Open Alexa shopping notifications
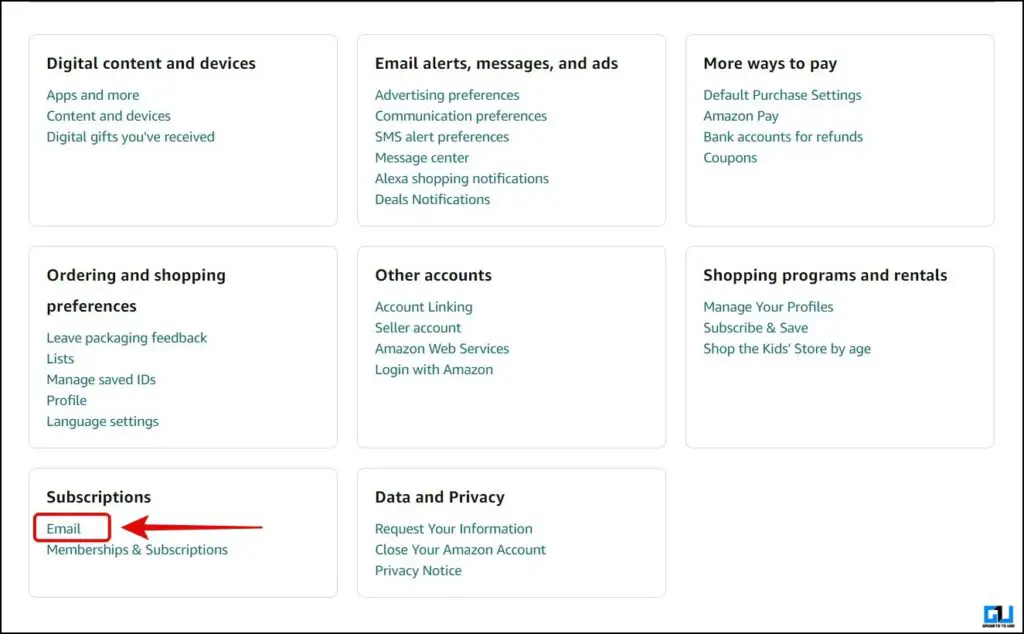This screenshot has height=634, width=1024. pyautogui.click(x=462, y=179)
